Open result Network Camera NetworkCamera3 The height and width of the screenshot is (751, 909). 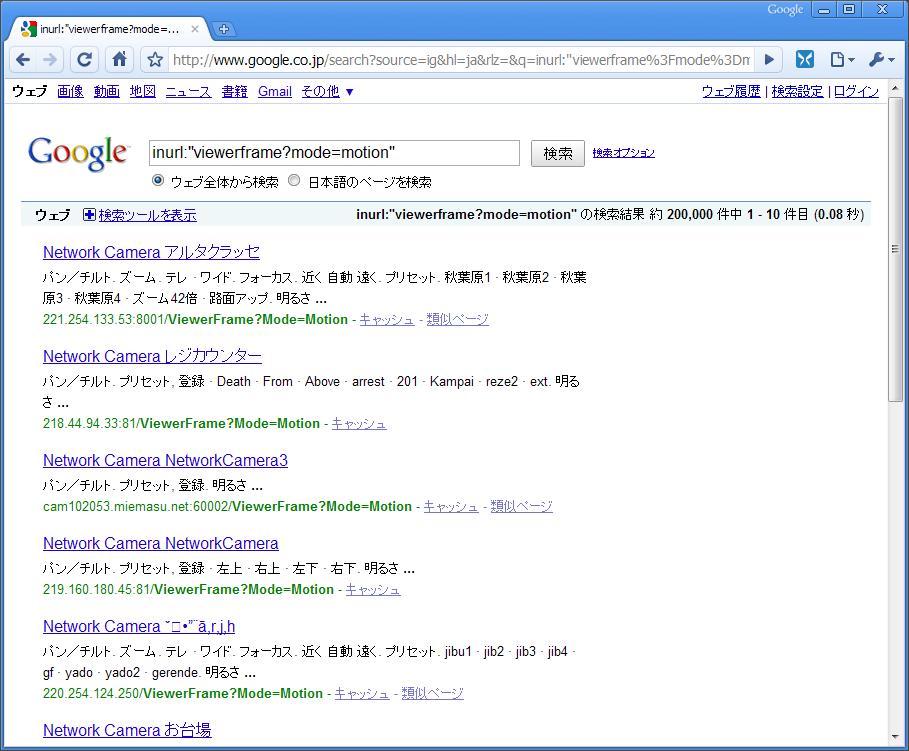click(165, 460)
